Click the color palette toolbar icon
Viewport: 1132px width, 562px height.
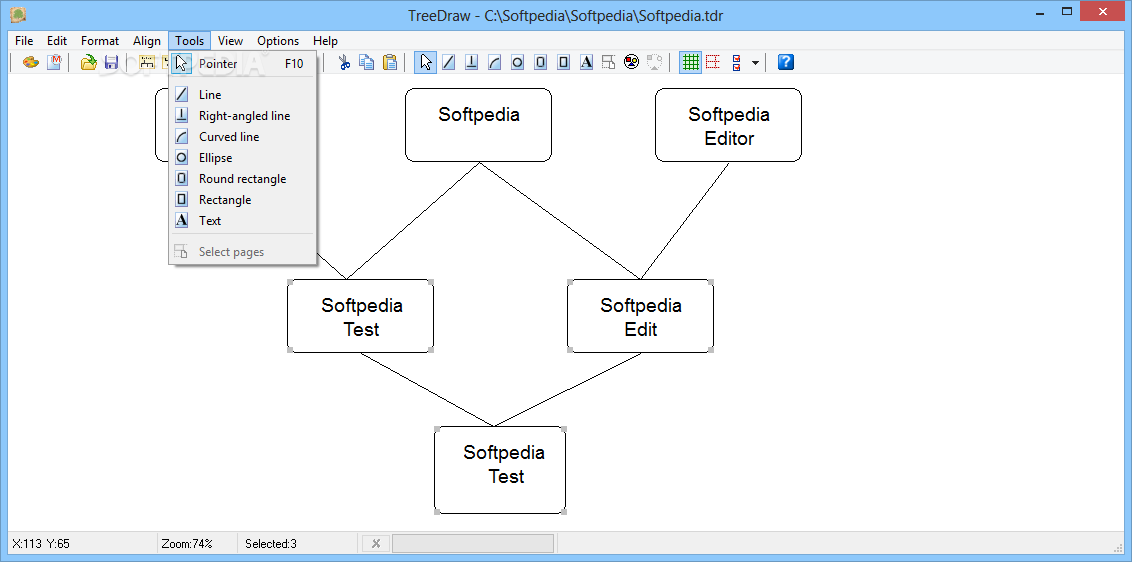point(30,62)
